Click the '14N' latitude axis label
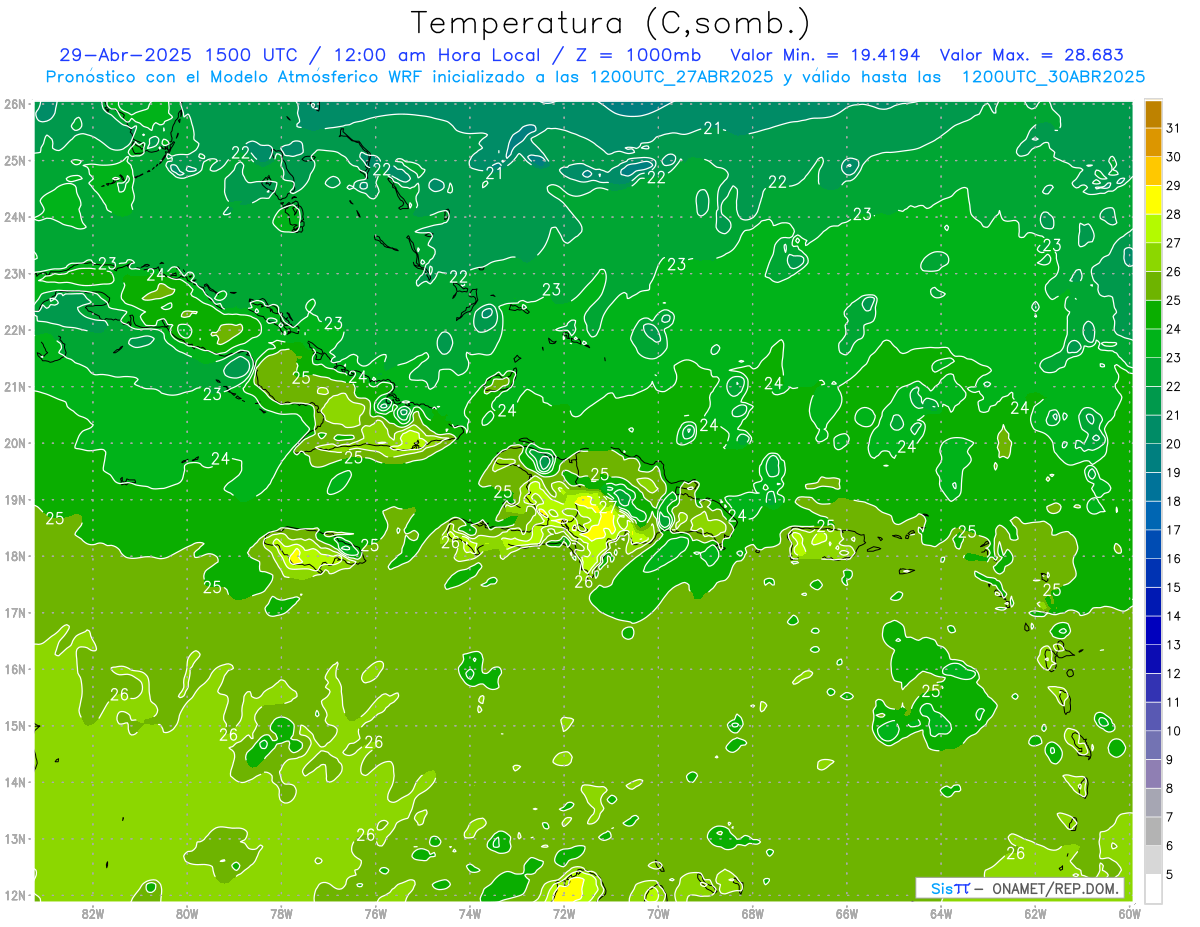The width and height of the screenshot is (1200, 927). coord(15,782)
